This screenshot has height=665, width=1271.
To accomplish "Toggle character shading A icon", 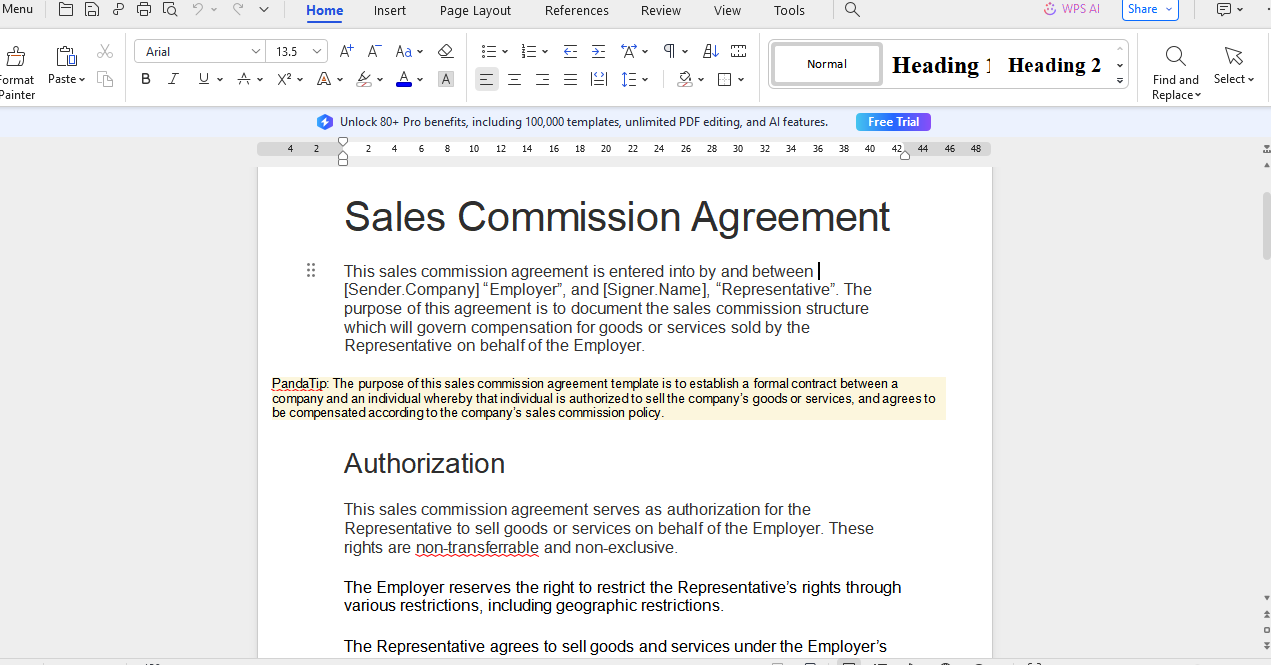I will coord(446,79).
